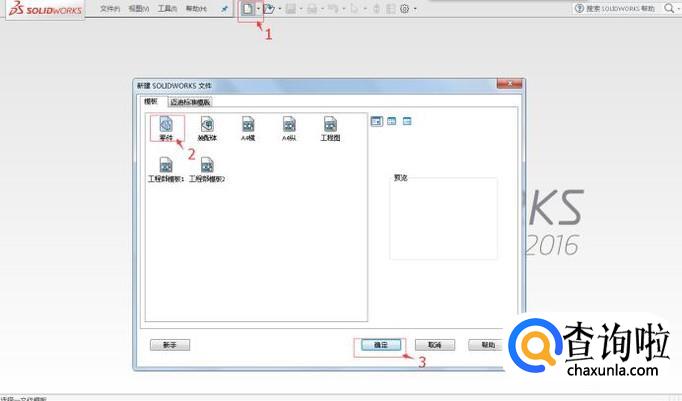Expand the New document dropdown arrow
The width and height of the screenshot is (682, 401).
tap(258, 9)
